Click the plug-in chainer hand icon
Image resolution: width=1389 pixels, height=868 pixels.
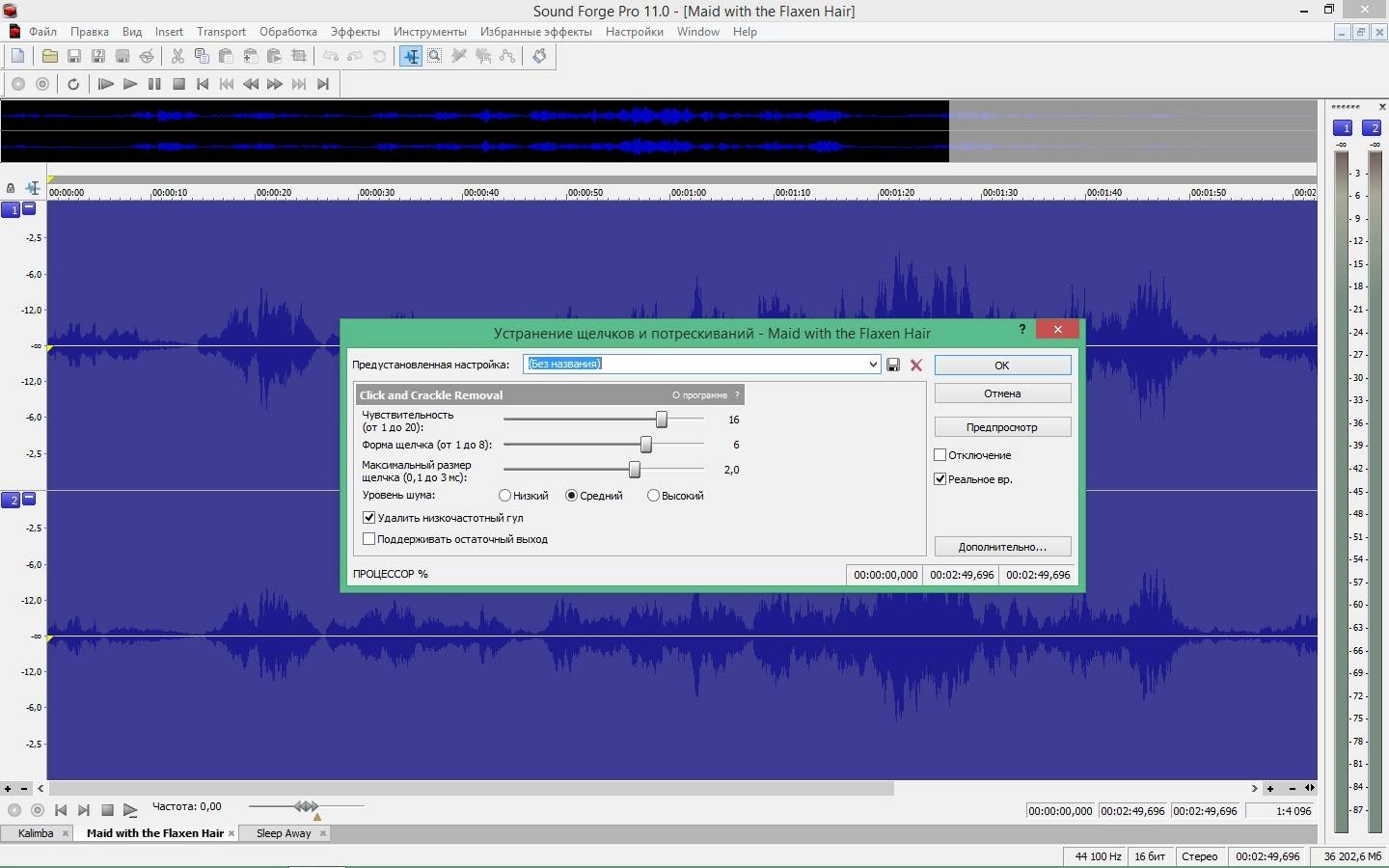tap(539, 56)
